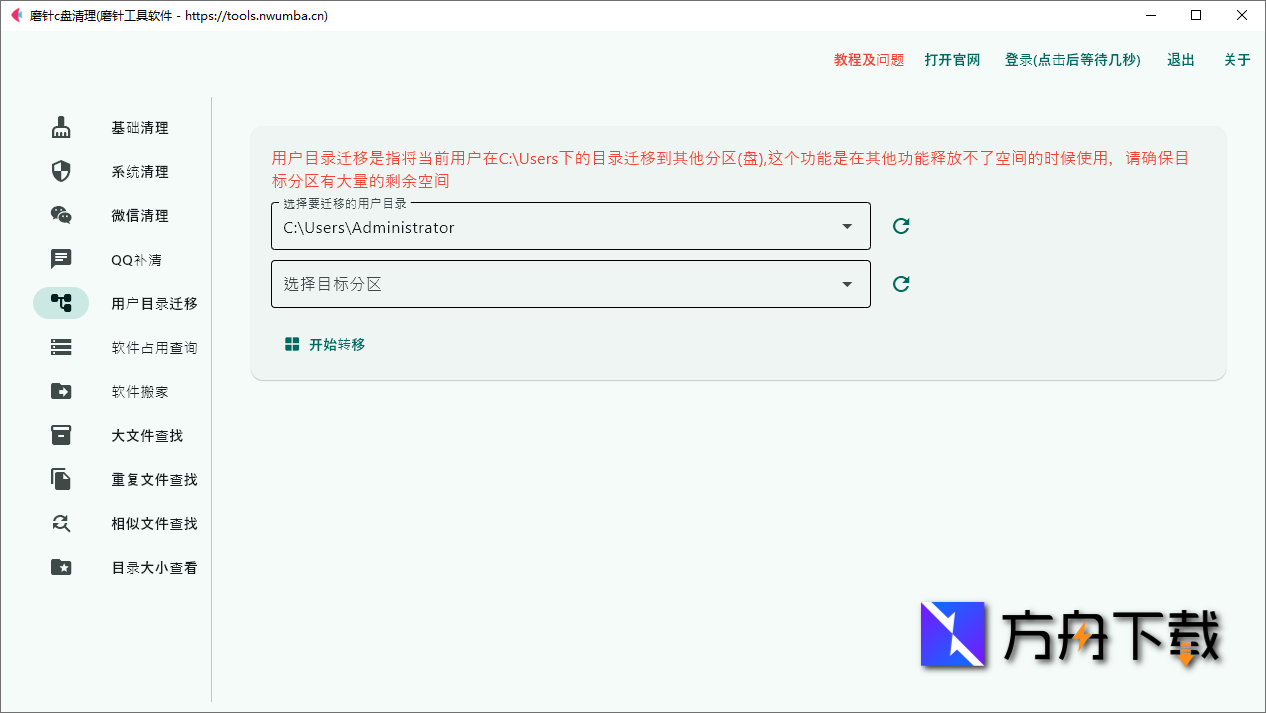
Task: Click 关于 in the top menu
Action: [1237, 59]
